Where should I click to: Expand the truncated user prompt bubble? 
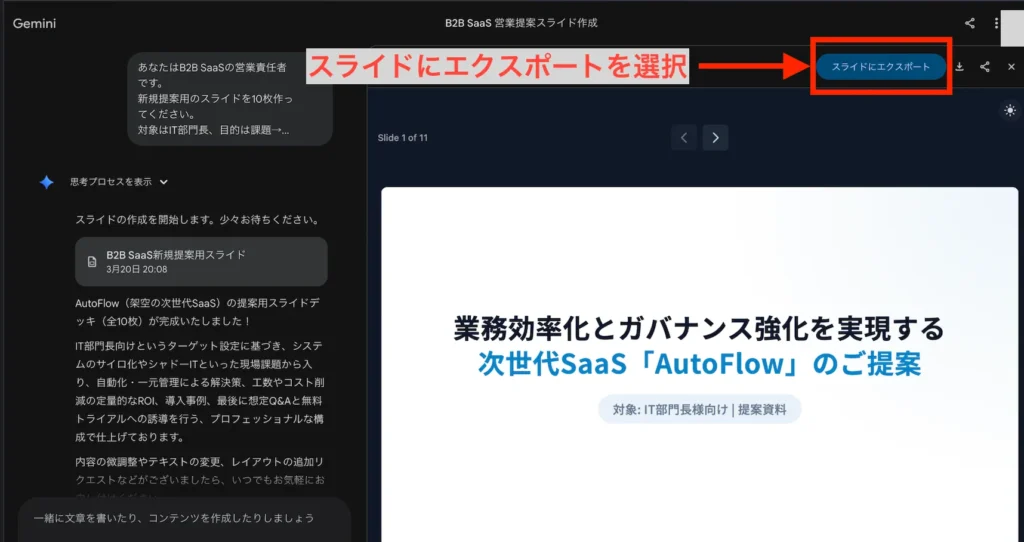click(230, 98)
